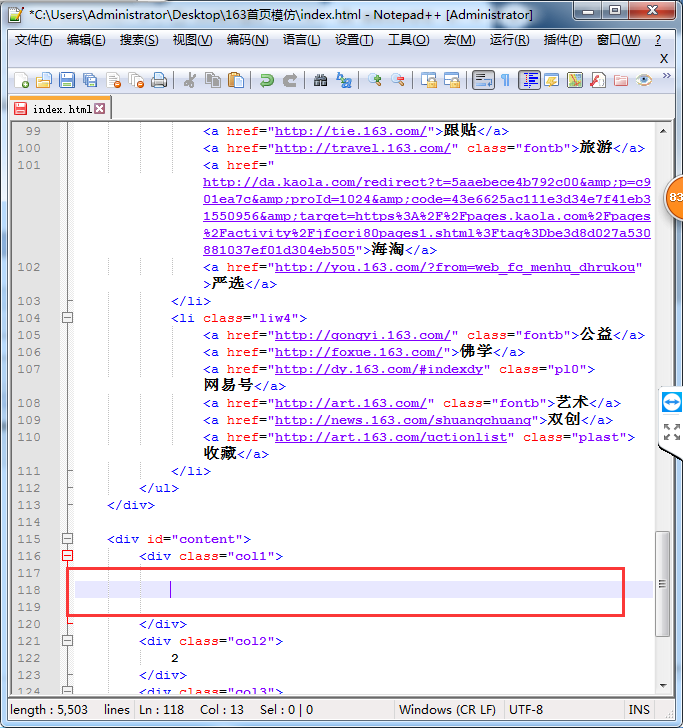Image resolution: width=683 pixels, height=728 pixels.
Task: Open Find with the binoculars icon
Action: [x=320, y=80]
